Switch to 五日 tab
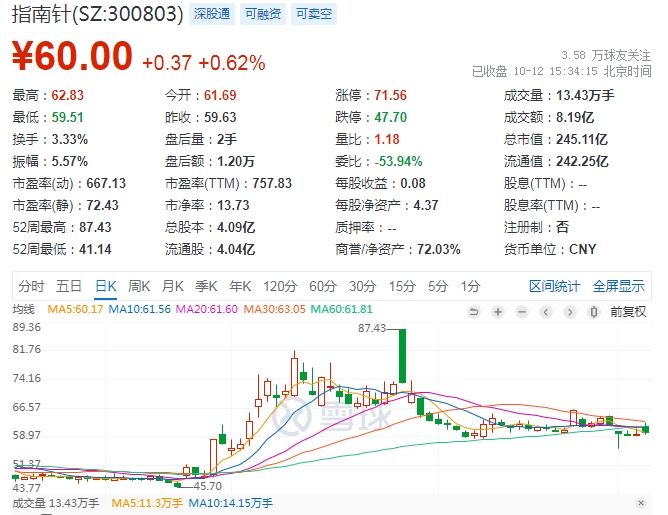The width and height of the screenshot is (668, 515). 69,286
